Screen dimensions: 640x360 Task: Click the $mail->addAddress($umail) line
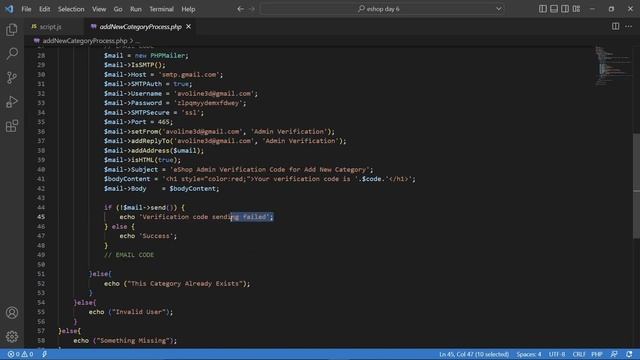pyautogui.click(x=154, y=151)
